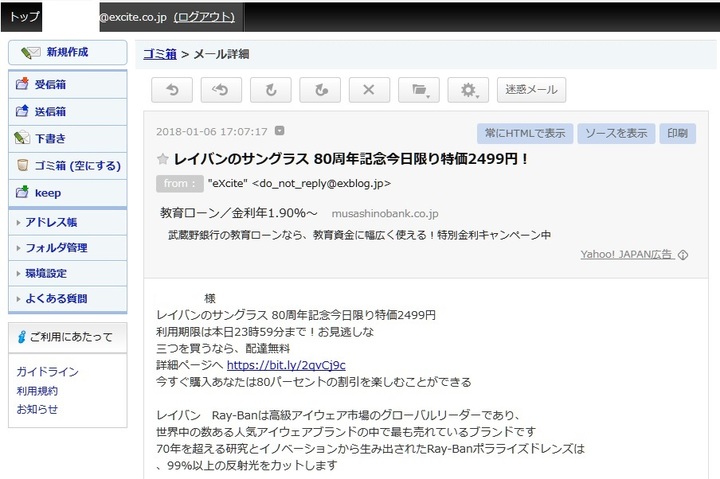
Task: Click the ログアウト link
Action: [204, 17]
